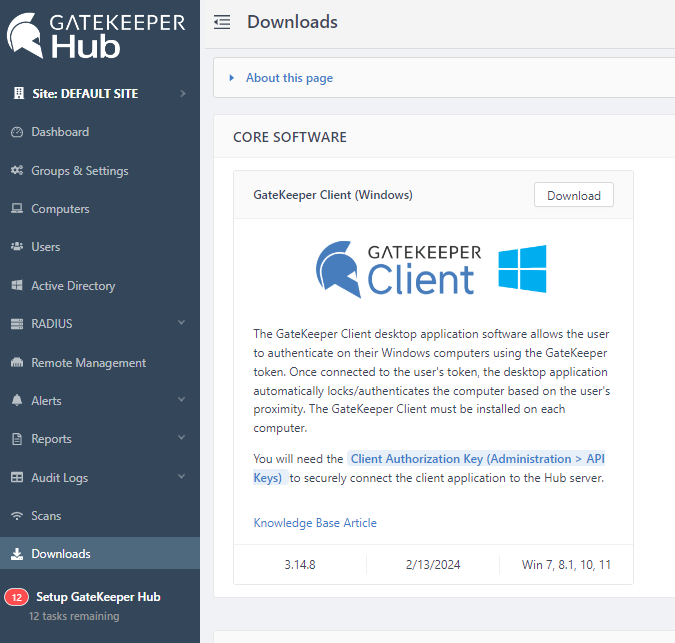Expand the Audit Logs submenu
The image size is (675, 643).
tap(181, 478)
